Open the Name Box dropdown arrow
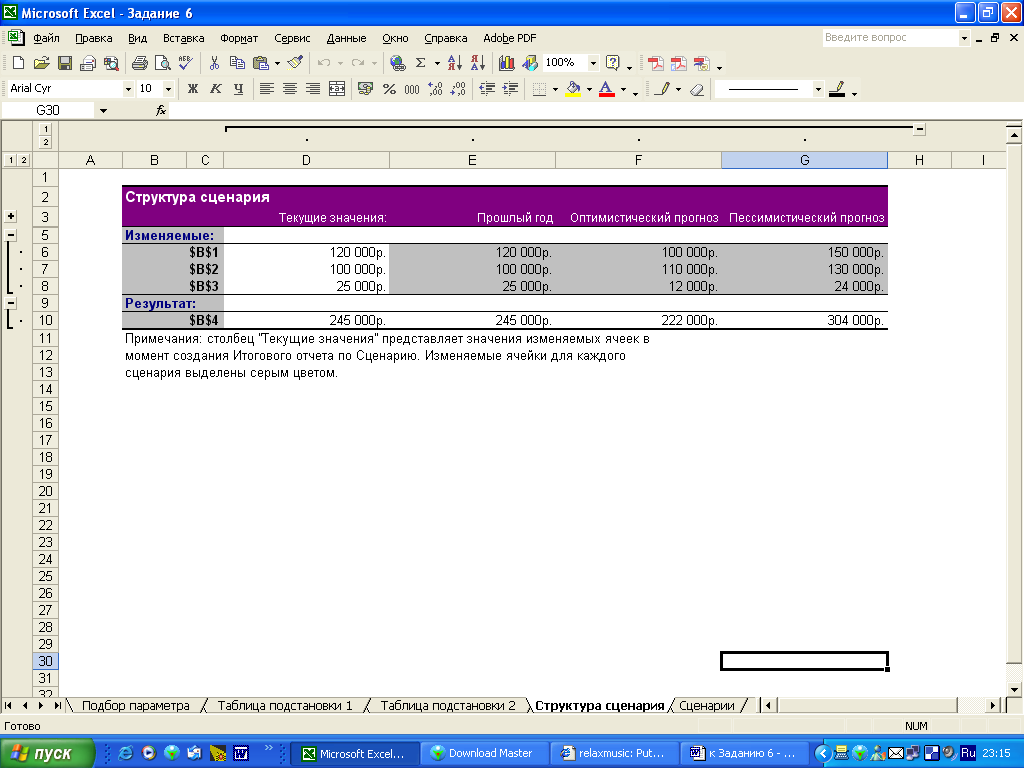 pyautogui.click(x=103, y=110)
